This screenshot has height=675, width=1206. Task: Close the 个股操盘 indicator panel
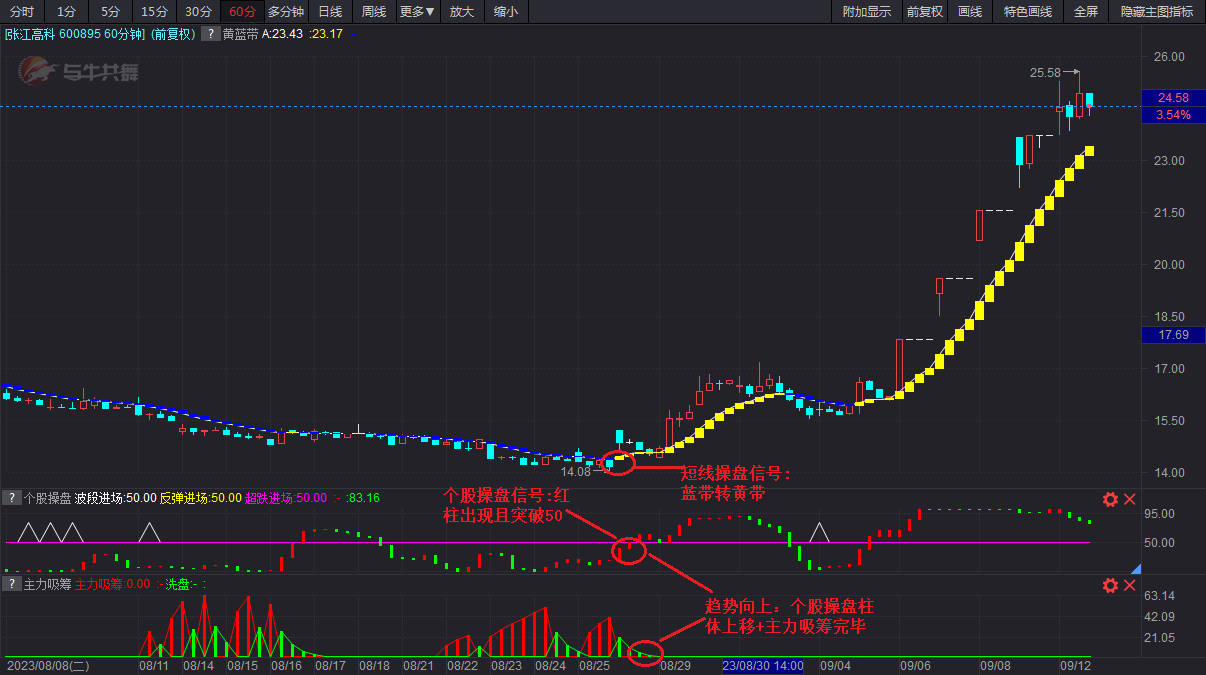point(1130,499)
